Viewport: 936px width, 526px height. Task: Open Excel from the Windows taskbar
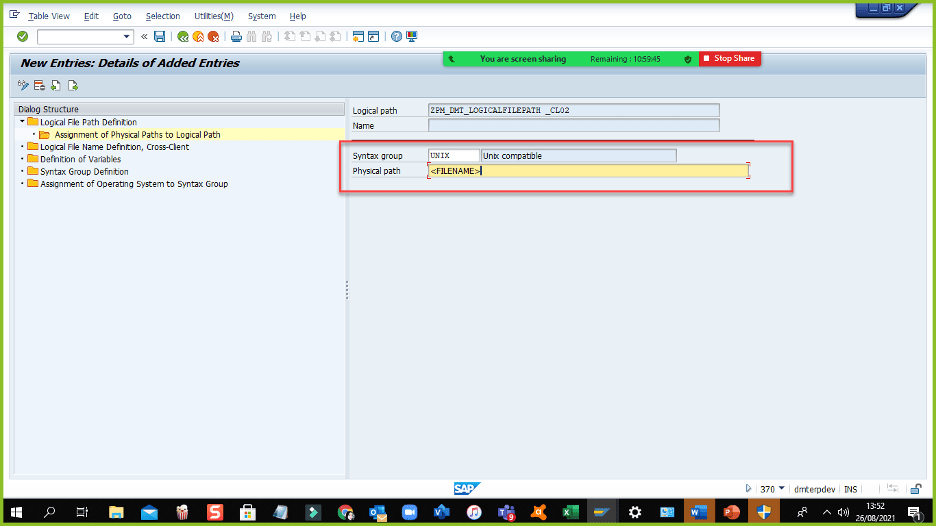[x=569, y=512]
